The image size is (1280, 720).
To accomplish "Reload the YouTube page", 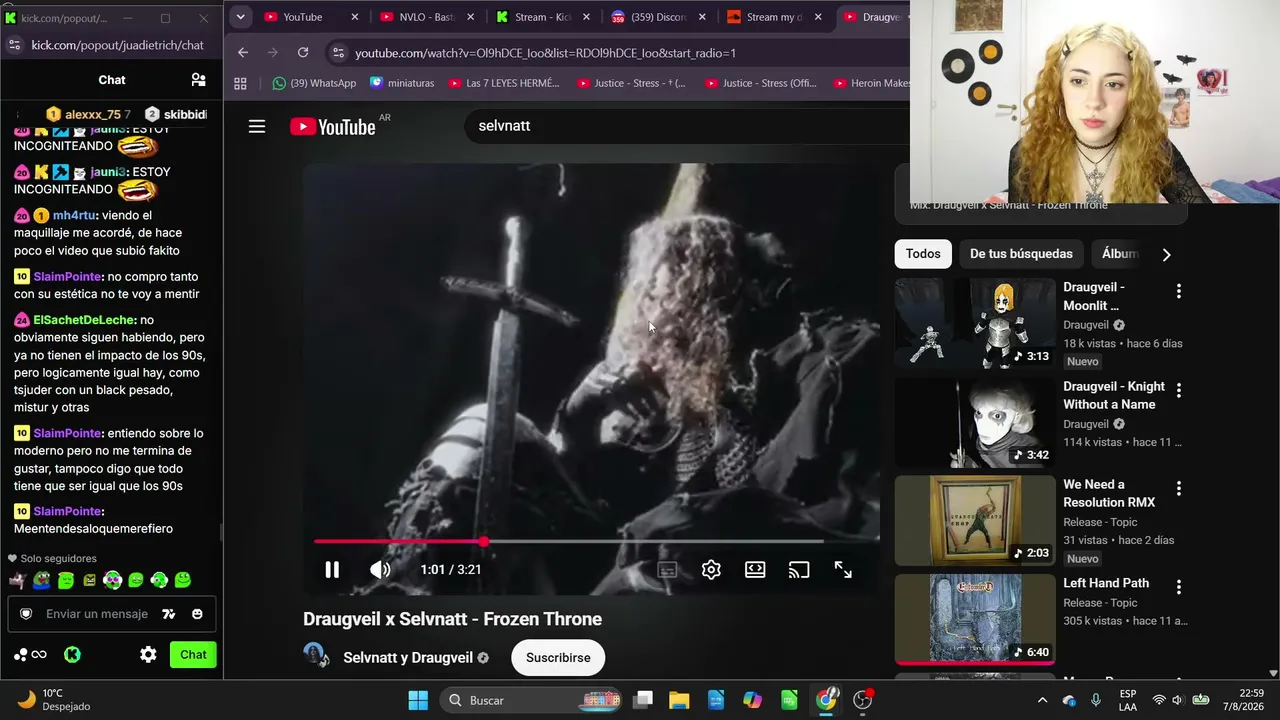I will click(303, 53).
